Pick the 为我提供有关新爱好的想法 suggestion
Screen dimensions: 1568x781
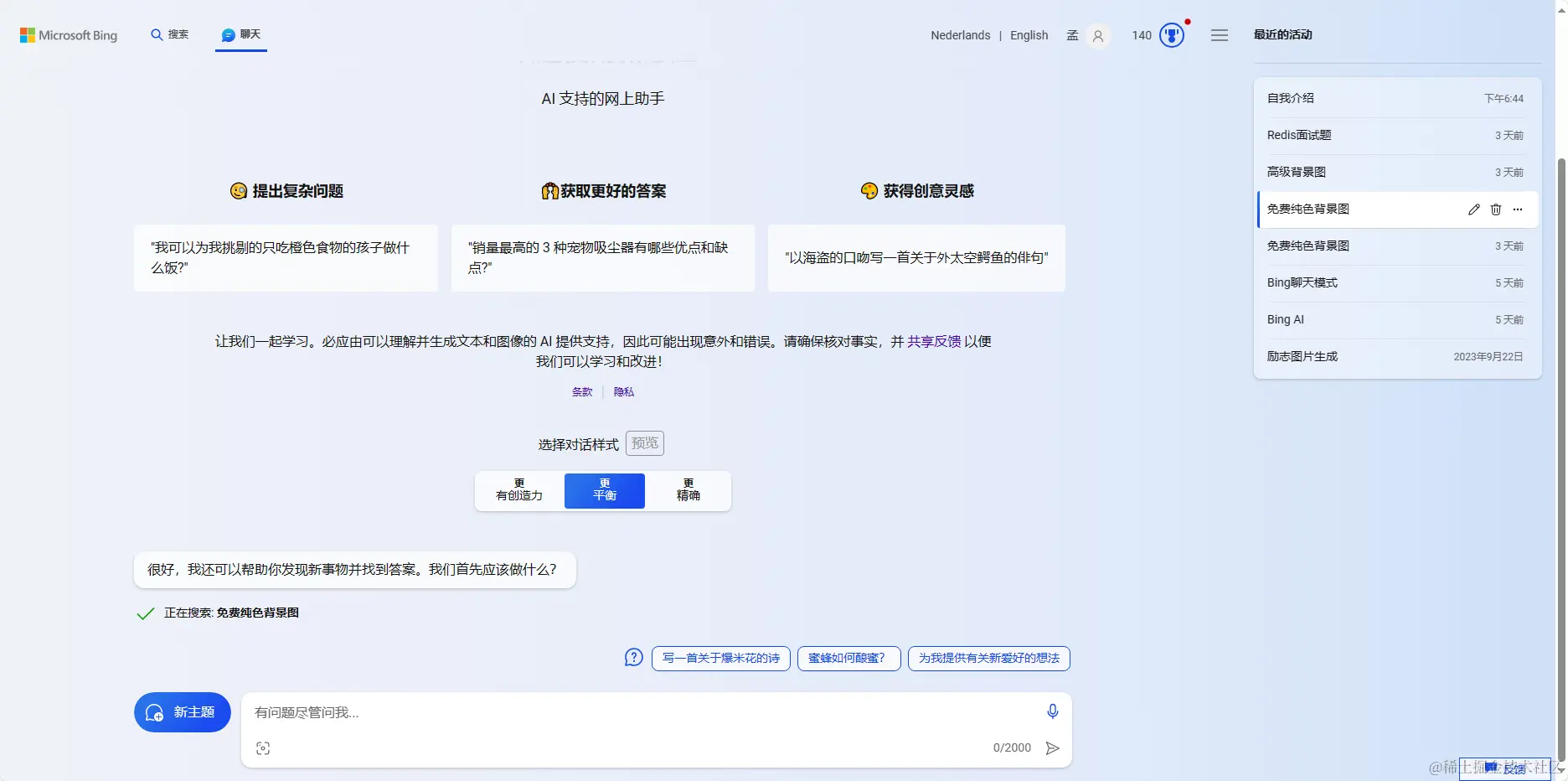[989, 659]
